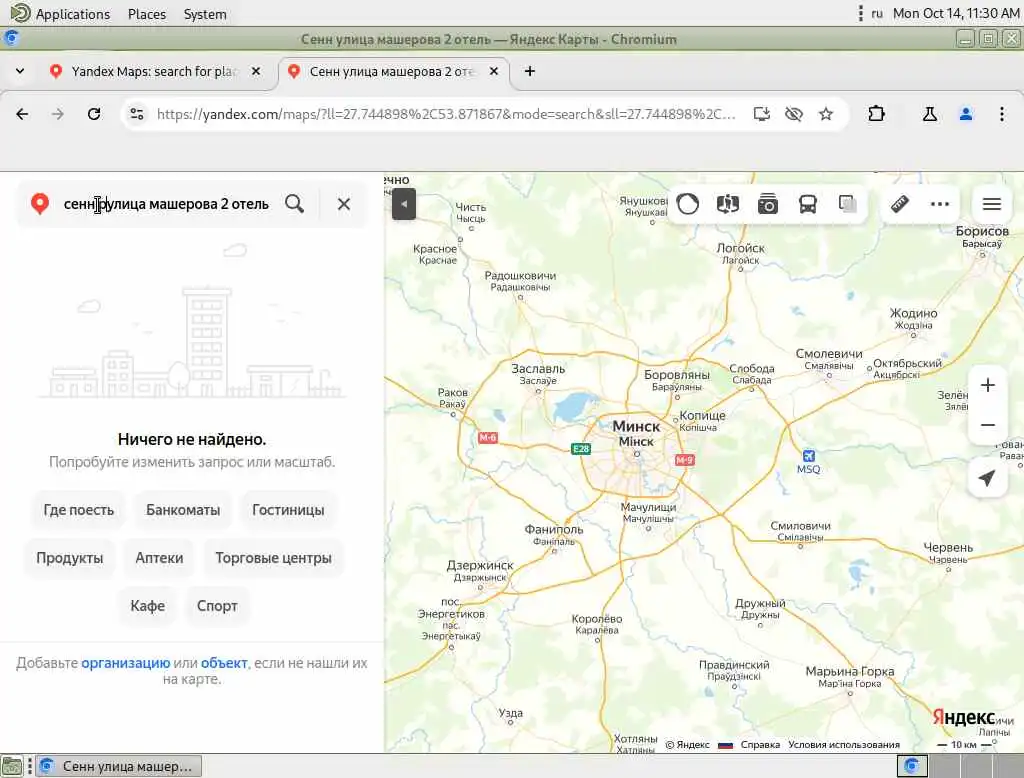The width and height of the screenshot is (1024, 778).
Task: Open site information icon in address bar
Action: [137, 114]
